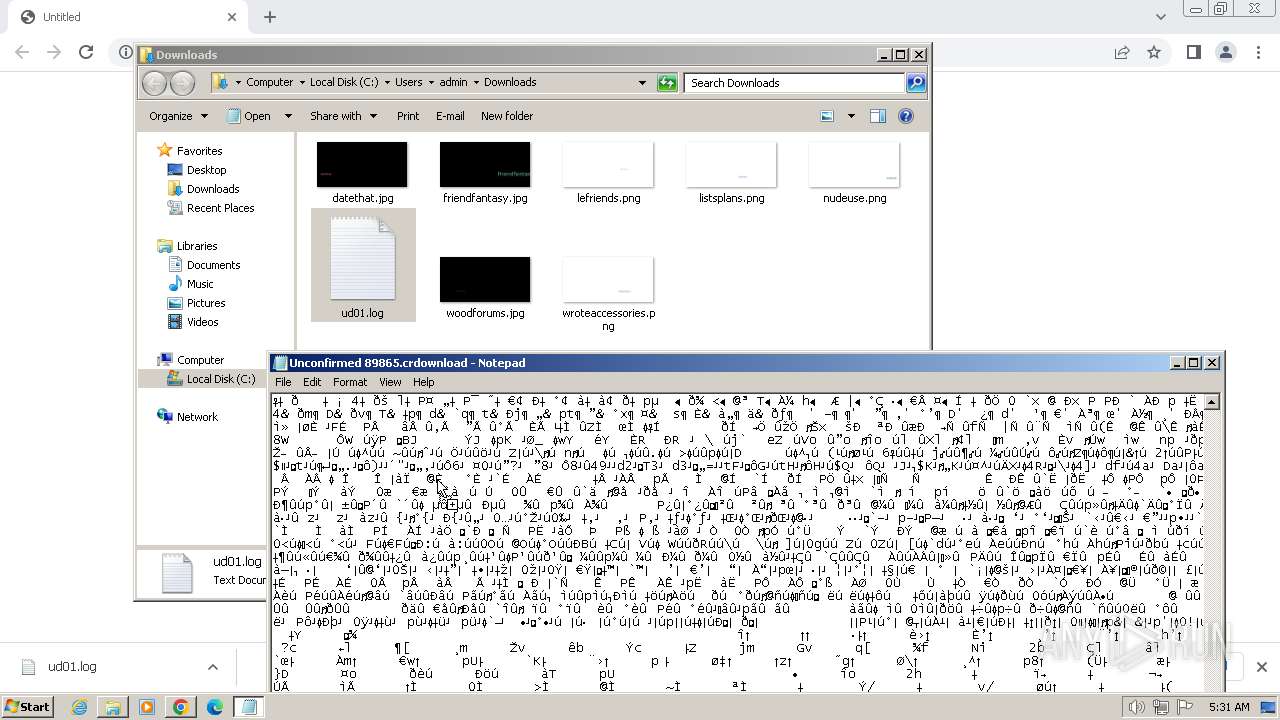The image size is (1280, 720).
Task: Open Chrome tab search chevron
Action: [x=1160, y=17]
